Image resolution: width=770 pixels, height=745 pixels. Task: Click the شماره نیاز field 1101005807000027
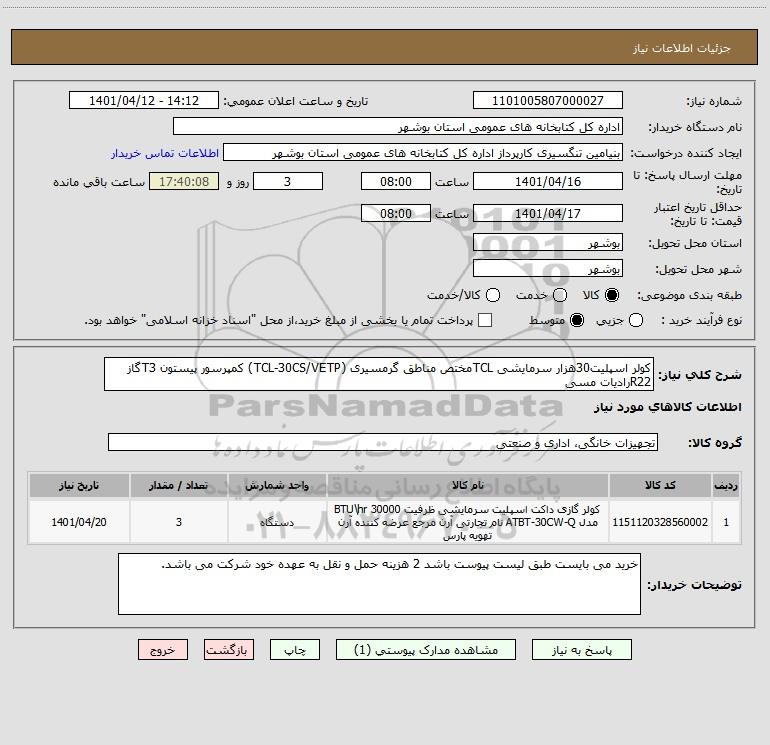pyautogui.click(x=548, y=101)
